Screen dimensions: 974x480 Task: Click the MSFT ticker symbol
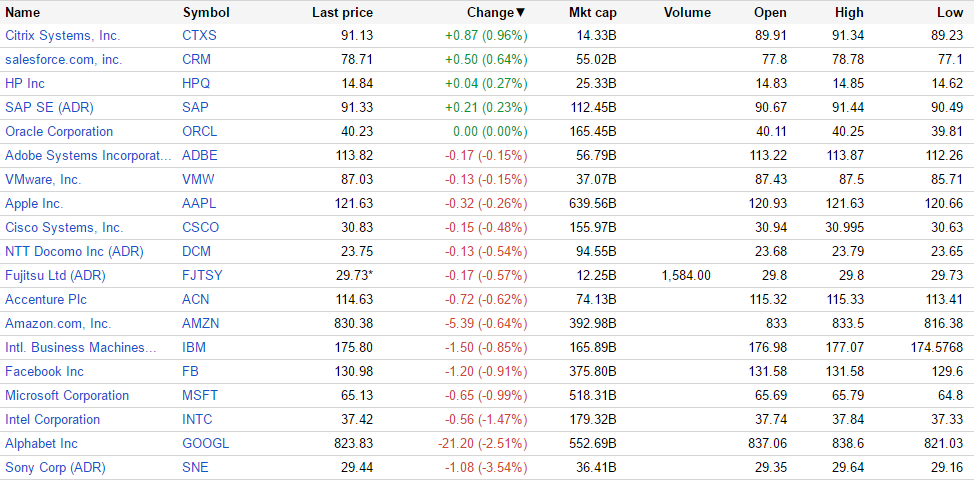click(199, 395)
